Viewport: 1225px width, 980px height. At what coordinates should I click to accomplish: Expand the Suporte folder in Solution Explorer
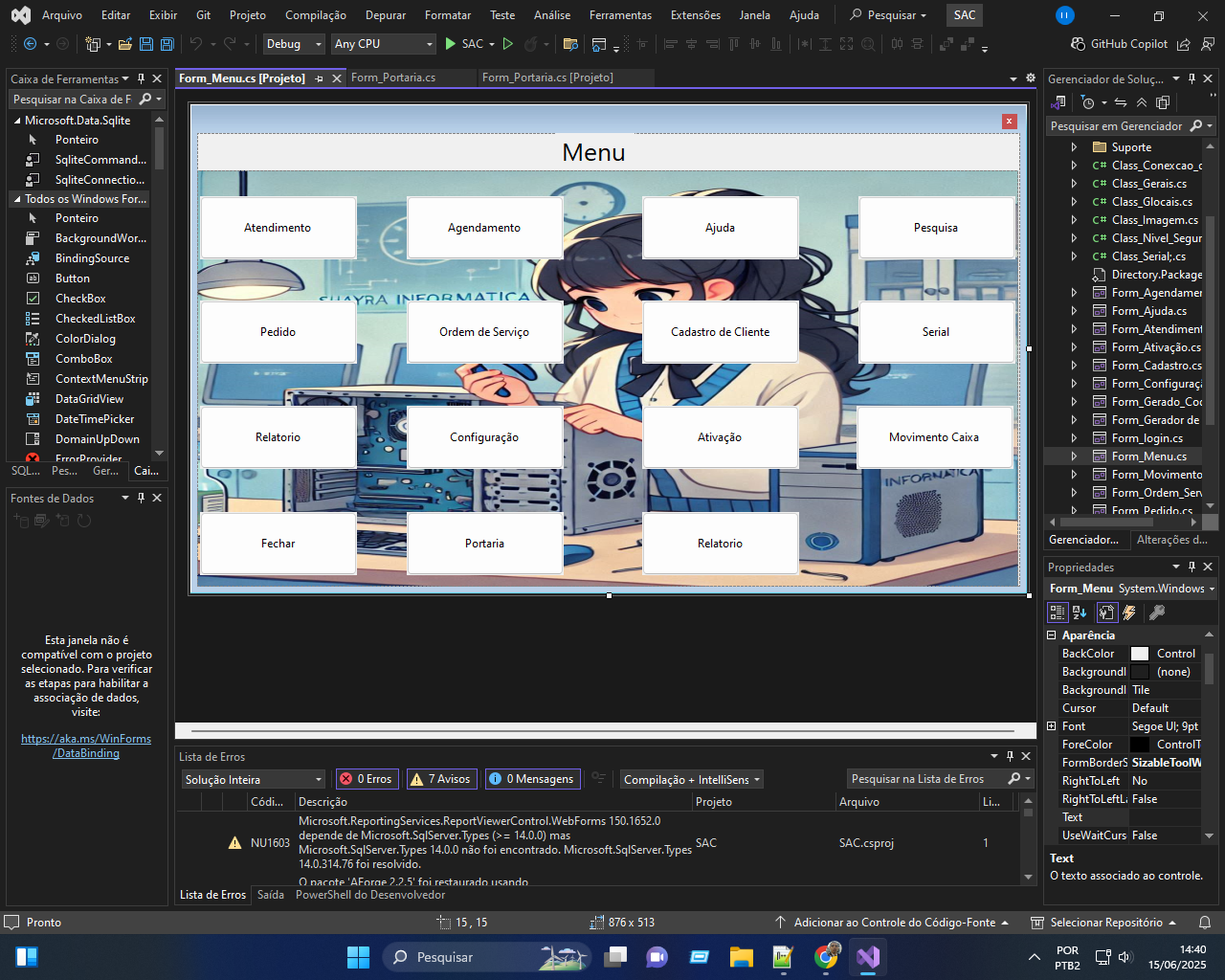click(x=1074, y=147)
